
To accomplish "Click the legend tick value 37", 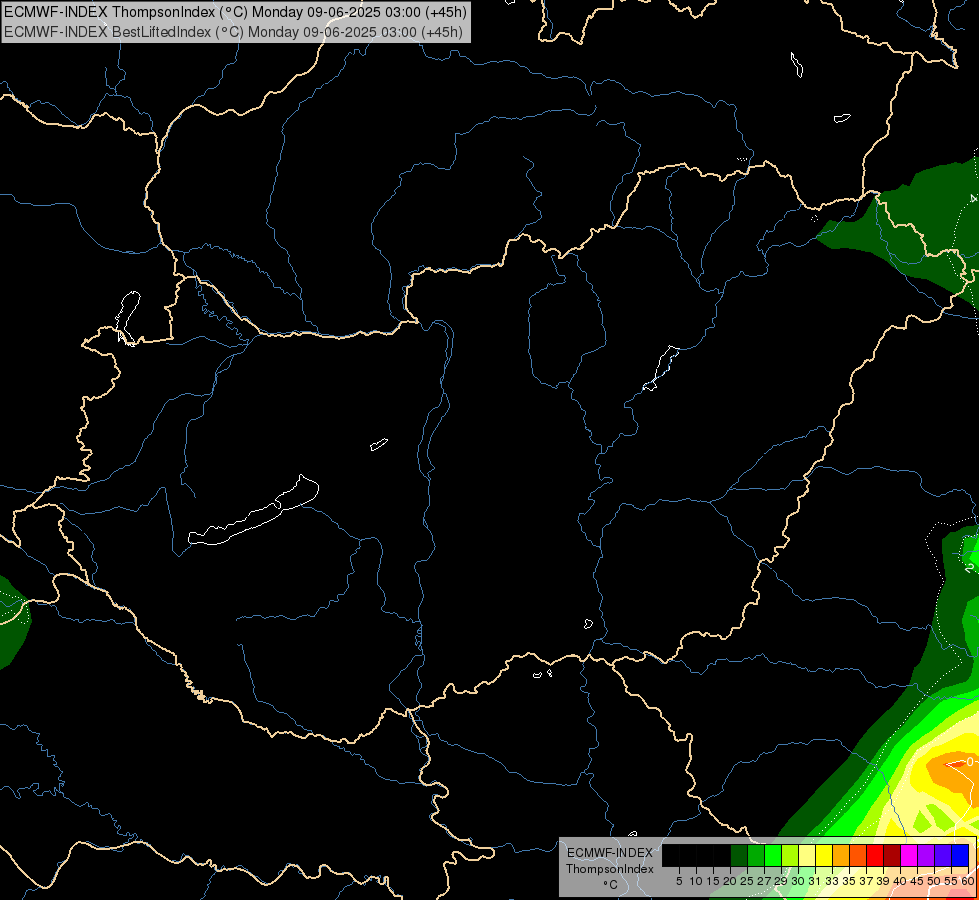I will 867,881.
